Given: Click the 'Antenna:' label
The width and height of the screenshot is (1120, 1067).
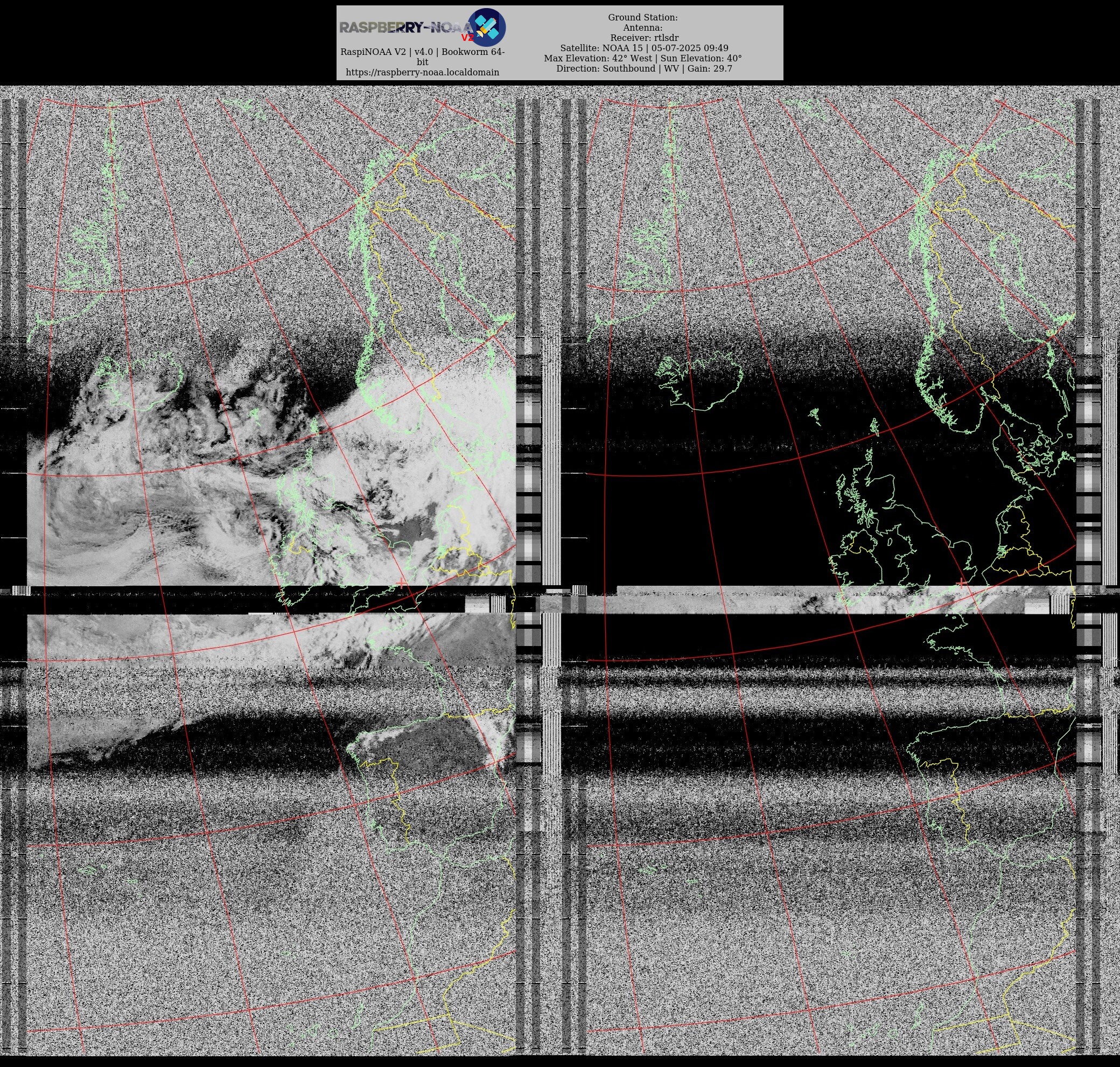Looking at the screenshot, I should pos(643,28).
